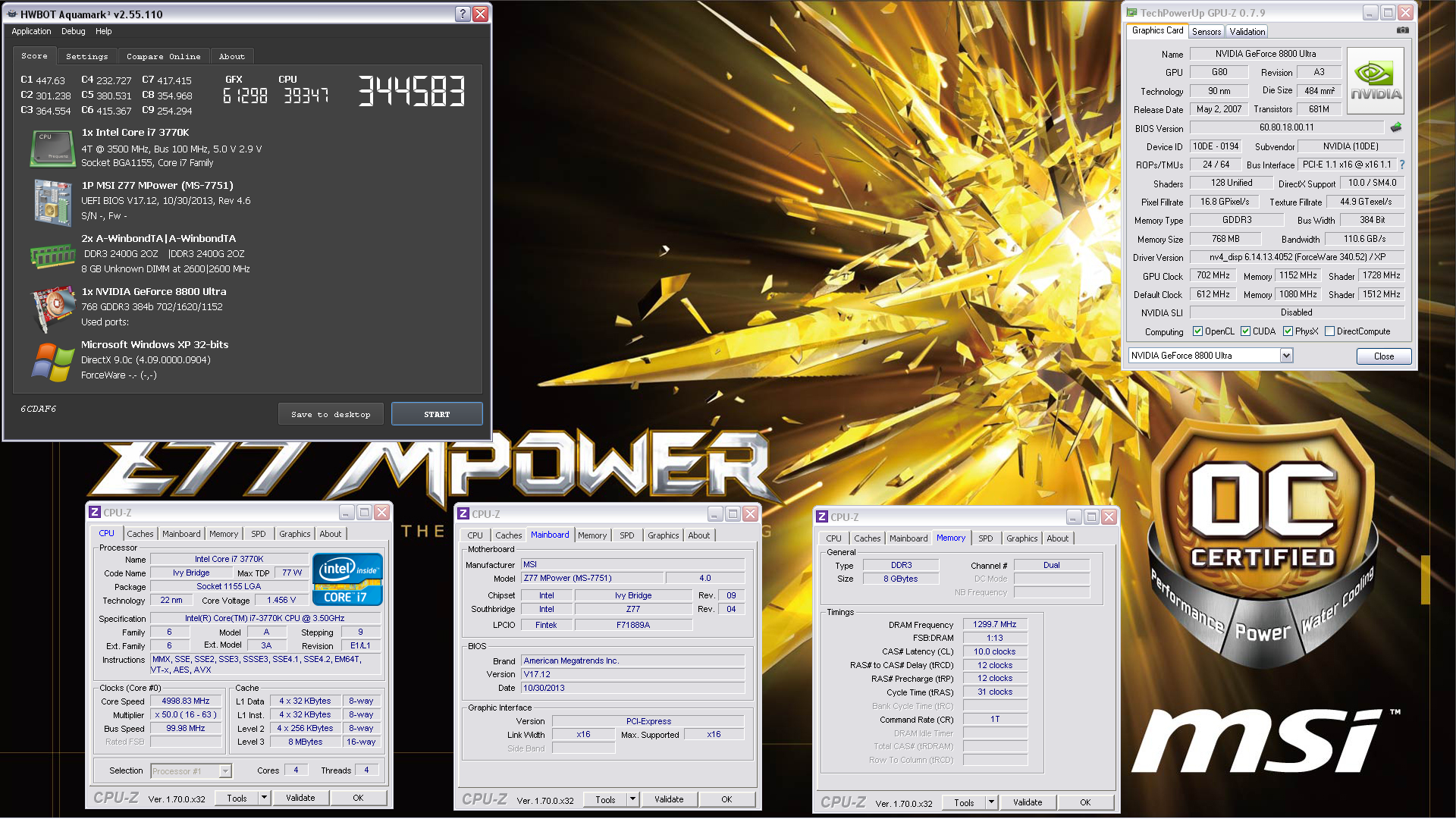The height and width of the screenshot is (819, 1456).
Task: Select Caches tab in left CPU-Z window
Action: [x=140, y=534]
